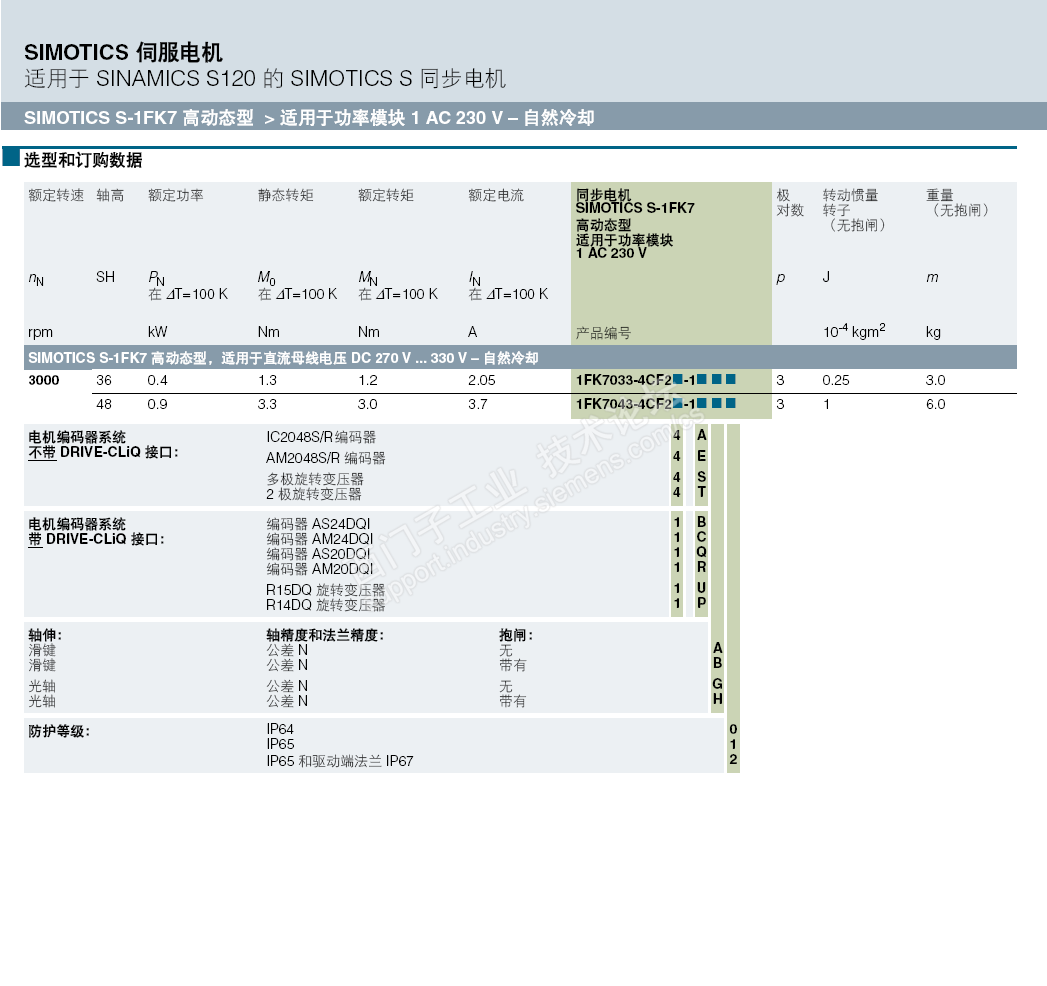Click the inertia value "0.25"

pyautogui.click(x=836, y=380)
